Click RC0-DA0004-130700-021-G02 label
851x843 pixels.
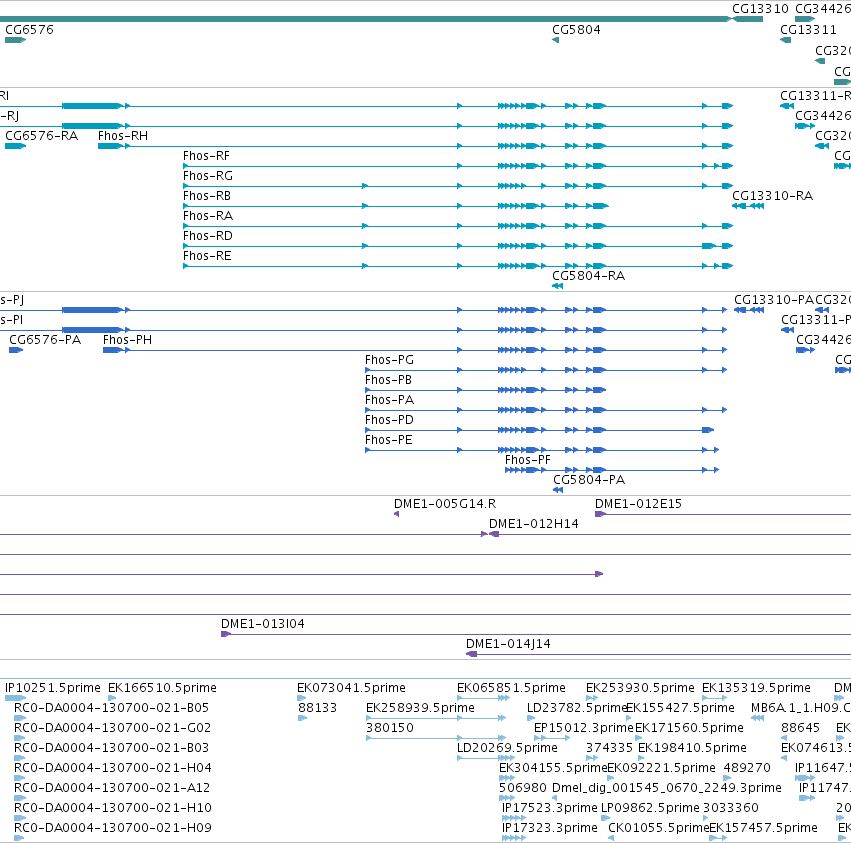[112, 728]
